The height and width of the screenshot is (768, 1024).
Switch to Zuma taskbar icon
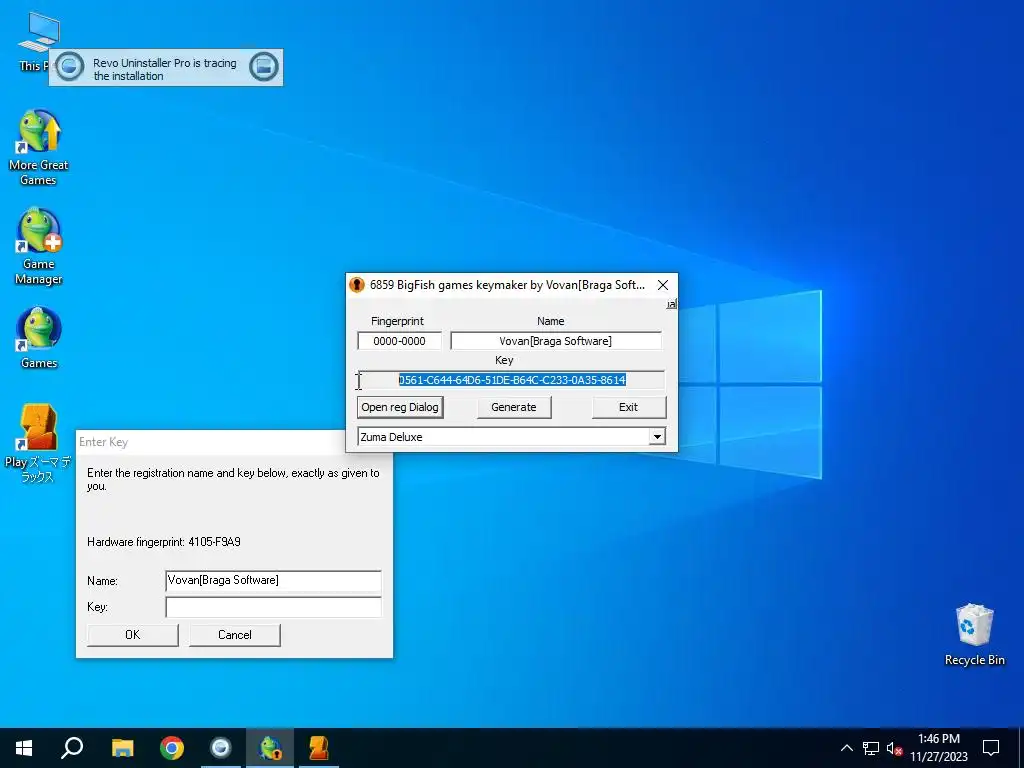pos(319,748)
